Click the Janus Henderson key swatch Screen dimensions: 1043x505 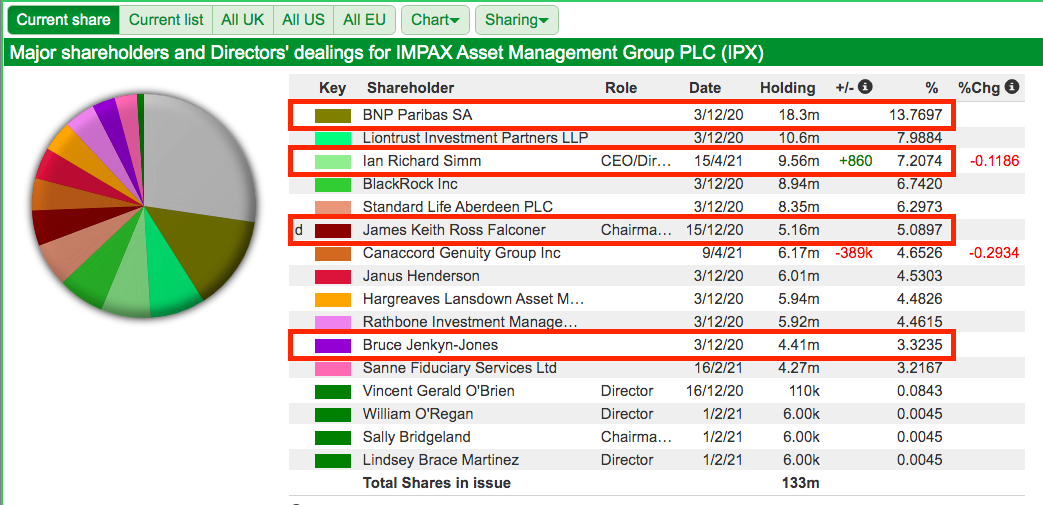[333, 276]
